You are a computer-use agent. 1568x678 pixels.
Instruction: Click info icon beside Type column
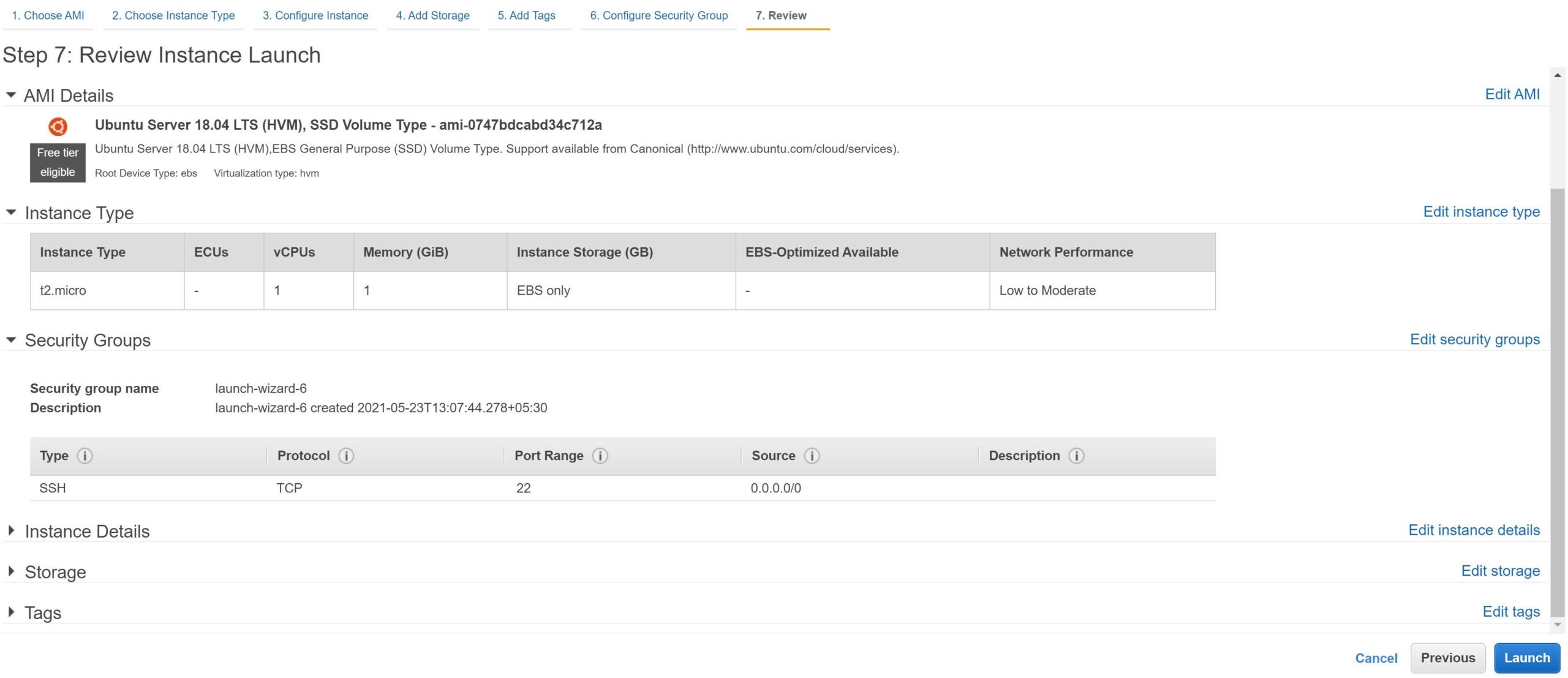85,456
